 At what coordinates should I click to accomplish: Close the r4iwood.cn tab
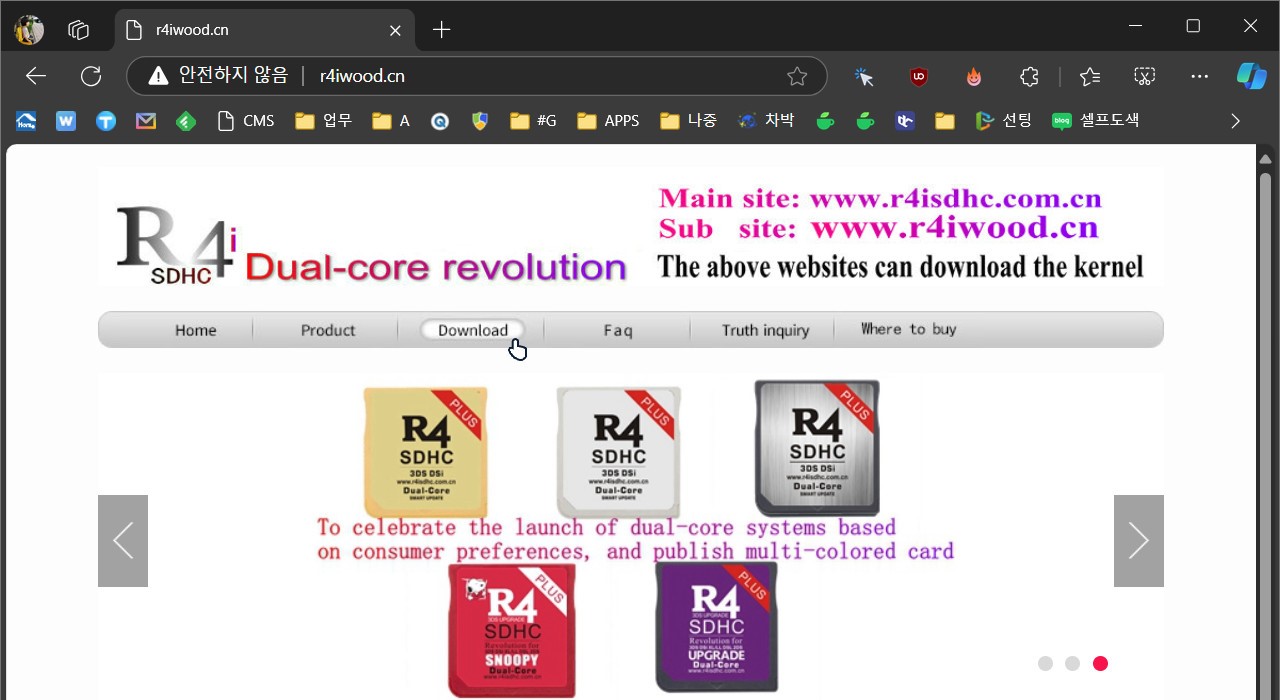tap(395, 30)
